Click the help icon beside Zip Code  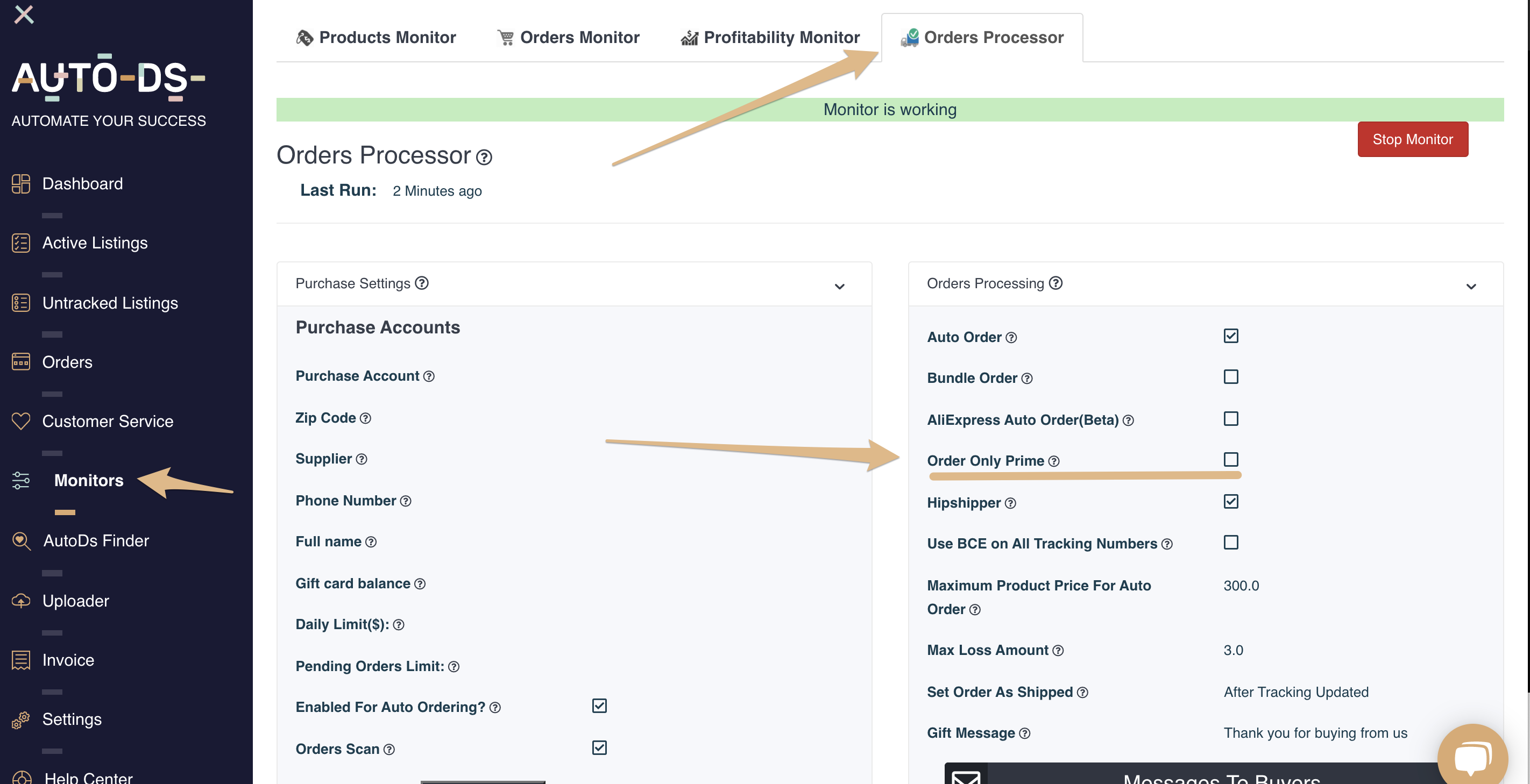click(x=365, y=418)
